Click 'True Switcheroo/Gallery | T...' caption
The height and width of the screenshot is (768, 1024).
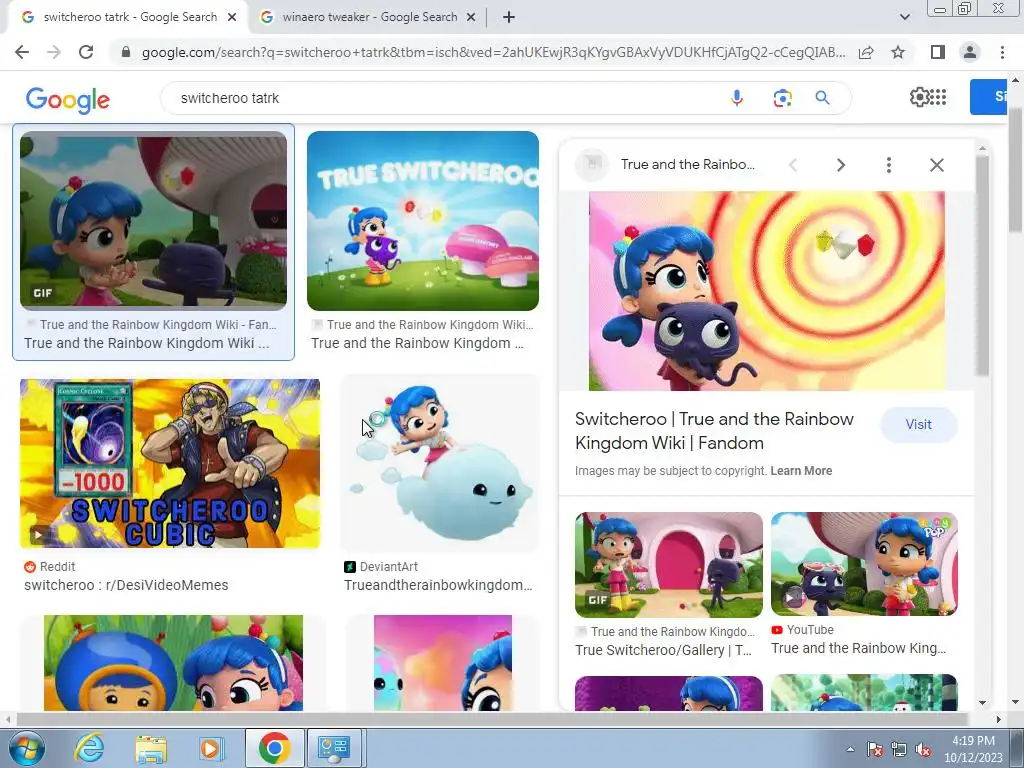664,650
